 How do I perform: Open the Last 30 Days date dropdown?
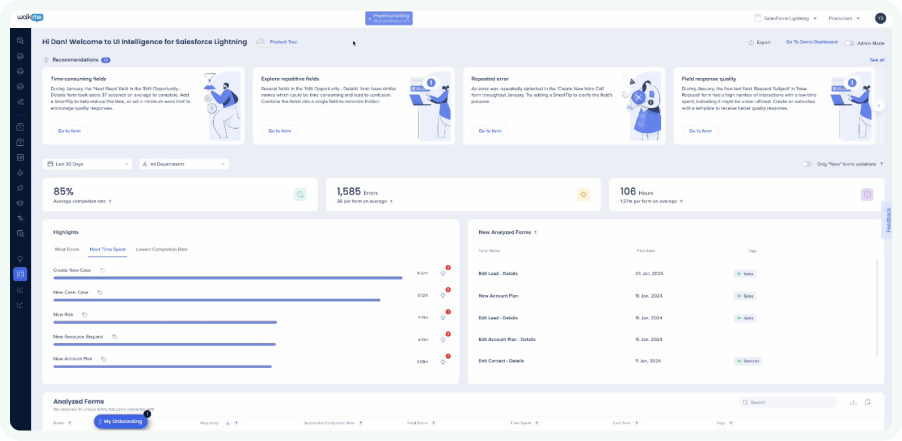pos(87,164)
